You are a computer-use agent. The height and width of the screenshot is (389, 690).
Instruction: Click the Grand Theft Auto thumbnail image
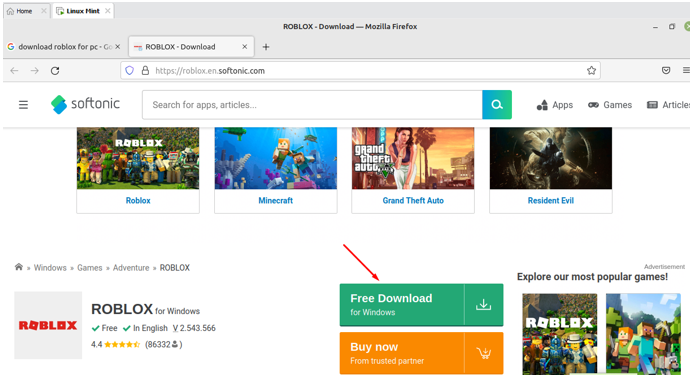pyautogui.click(x=413, y=158)
